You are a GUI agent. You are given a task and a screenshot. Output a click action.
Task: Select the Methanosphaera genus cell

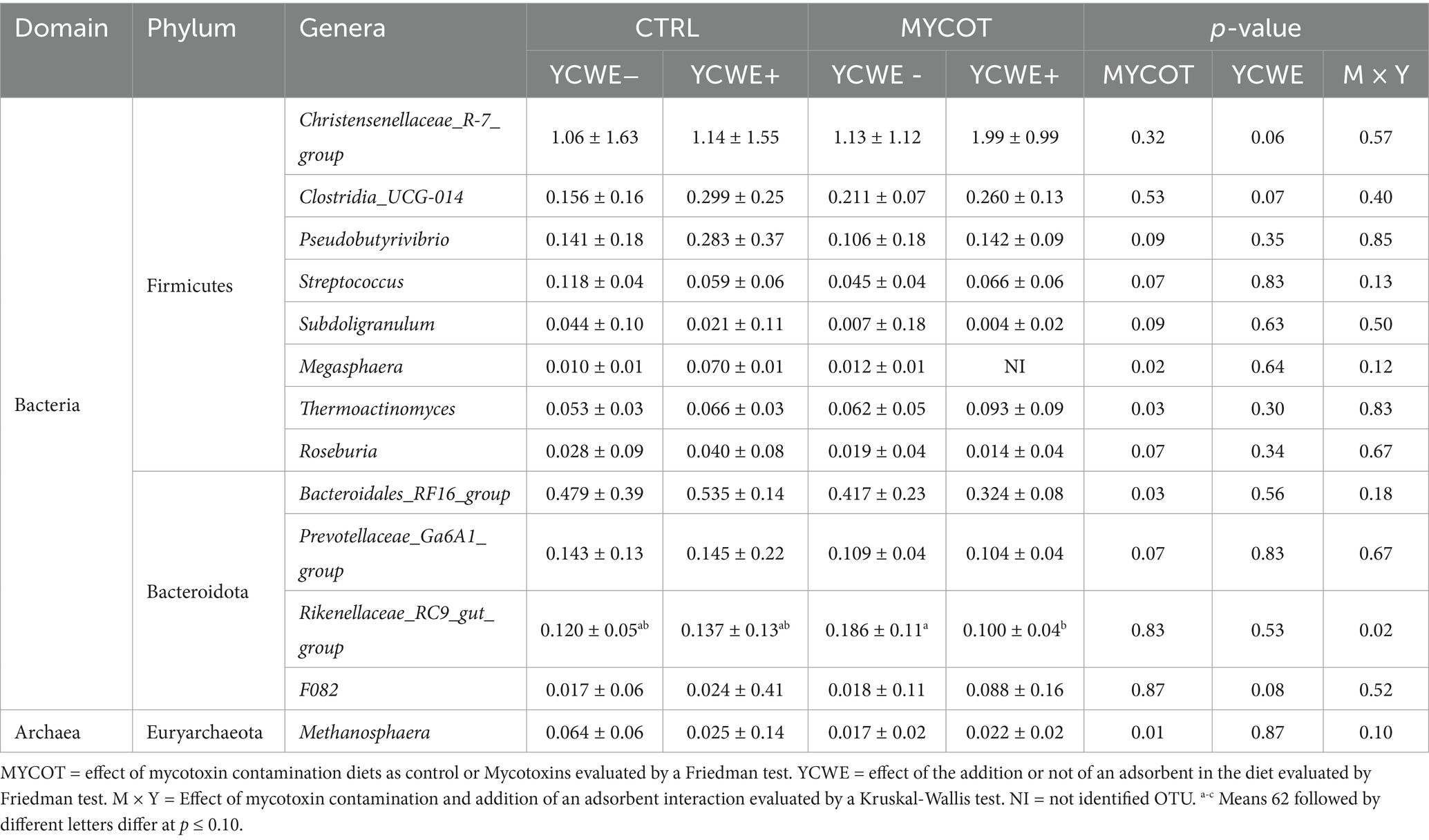point(364,732)
